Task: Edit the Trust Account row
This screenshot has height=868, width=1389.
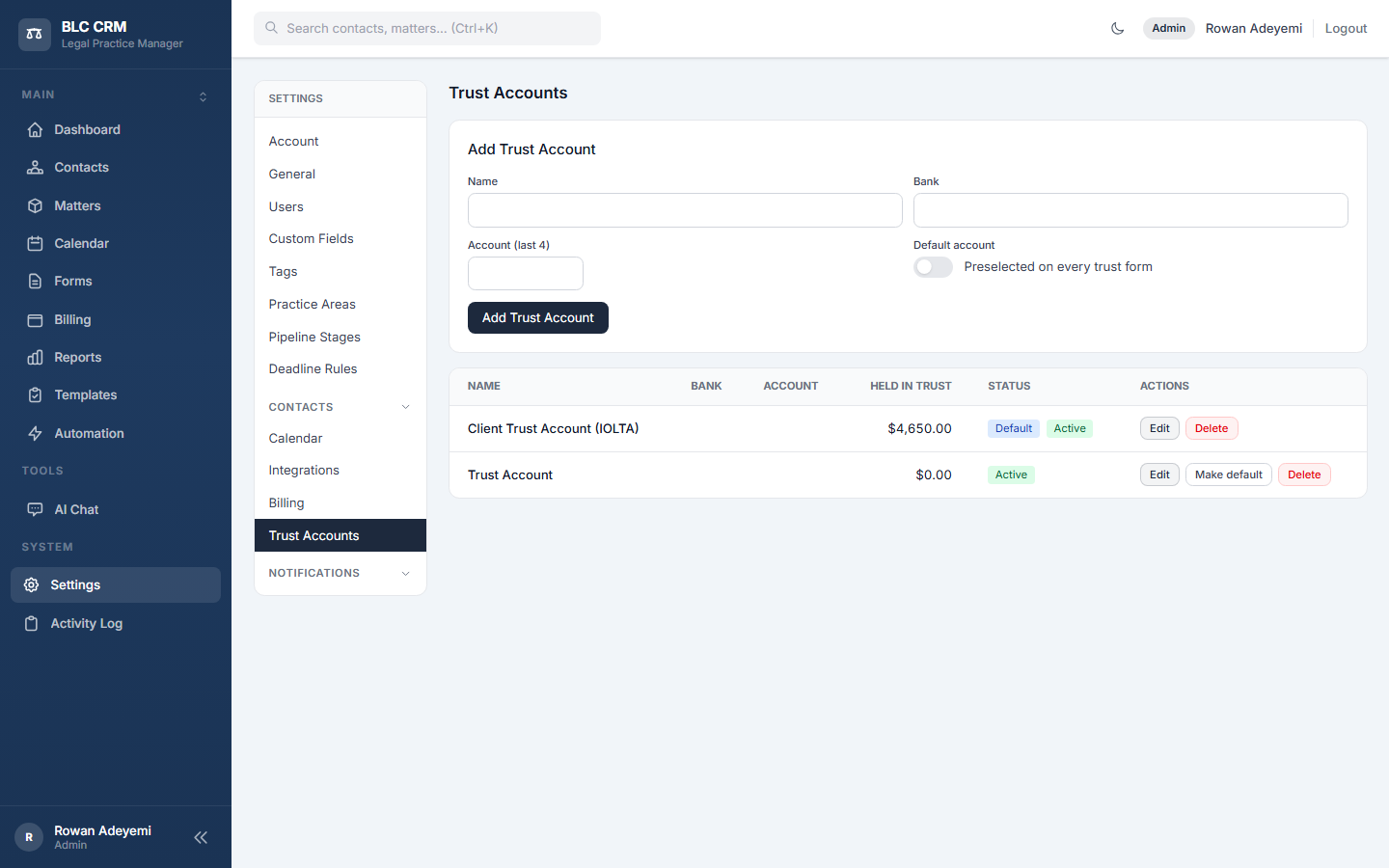Action: 1159,475
